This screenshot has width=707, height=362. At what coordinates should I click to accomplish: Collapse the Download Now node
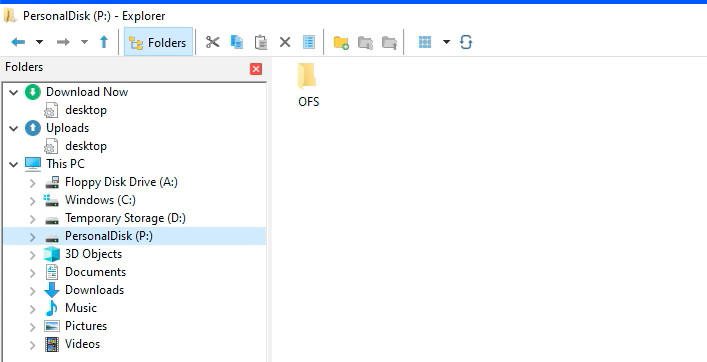14,92
